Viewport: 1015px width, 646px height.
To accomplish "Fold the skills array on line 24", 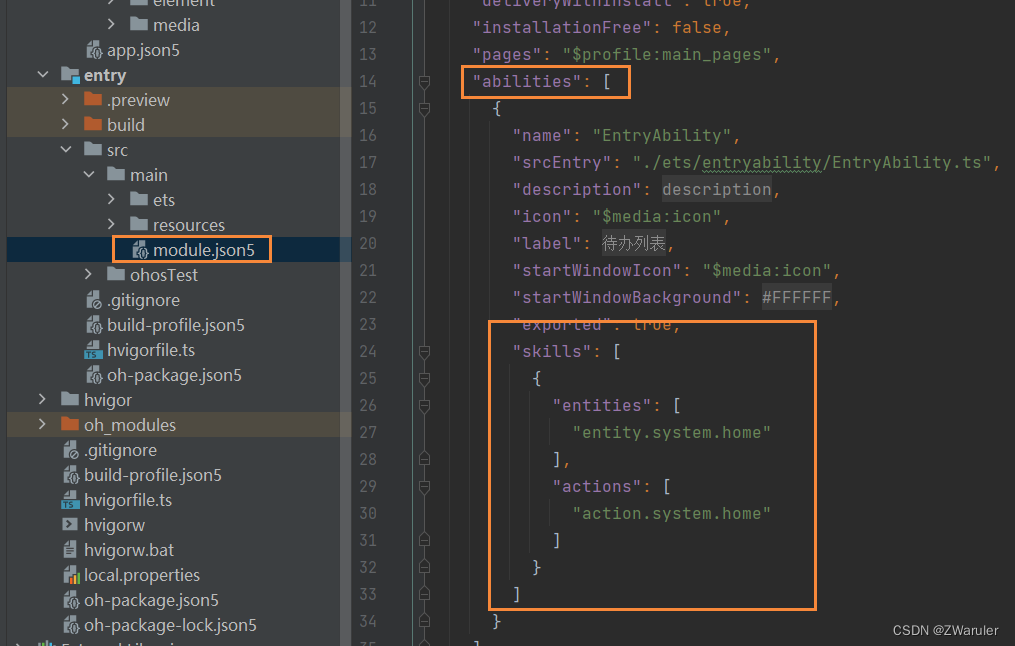I will pos(425,352).
